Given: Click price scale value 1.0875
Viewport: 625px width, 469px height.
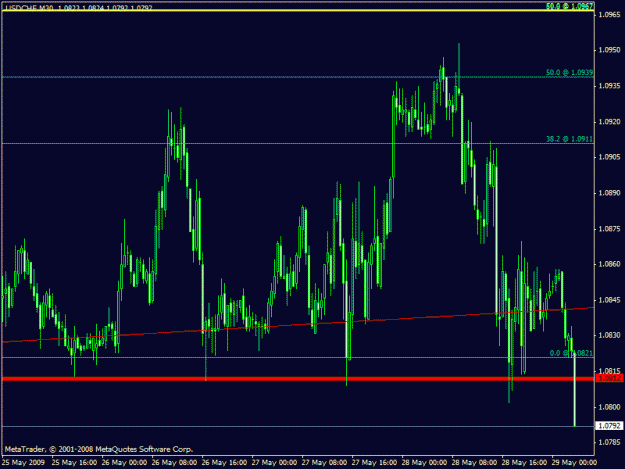Looking at the screenshot, I should 609,229.
